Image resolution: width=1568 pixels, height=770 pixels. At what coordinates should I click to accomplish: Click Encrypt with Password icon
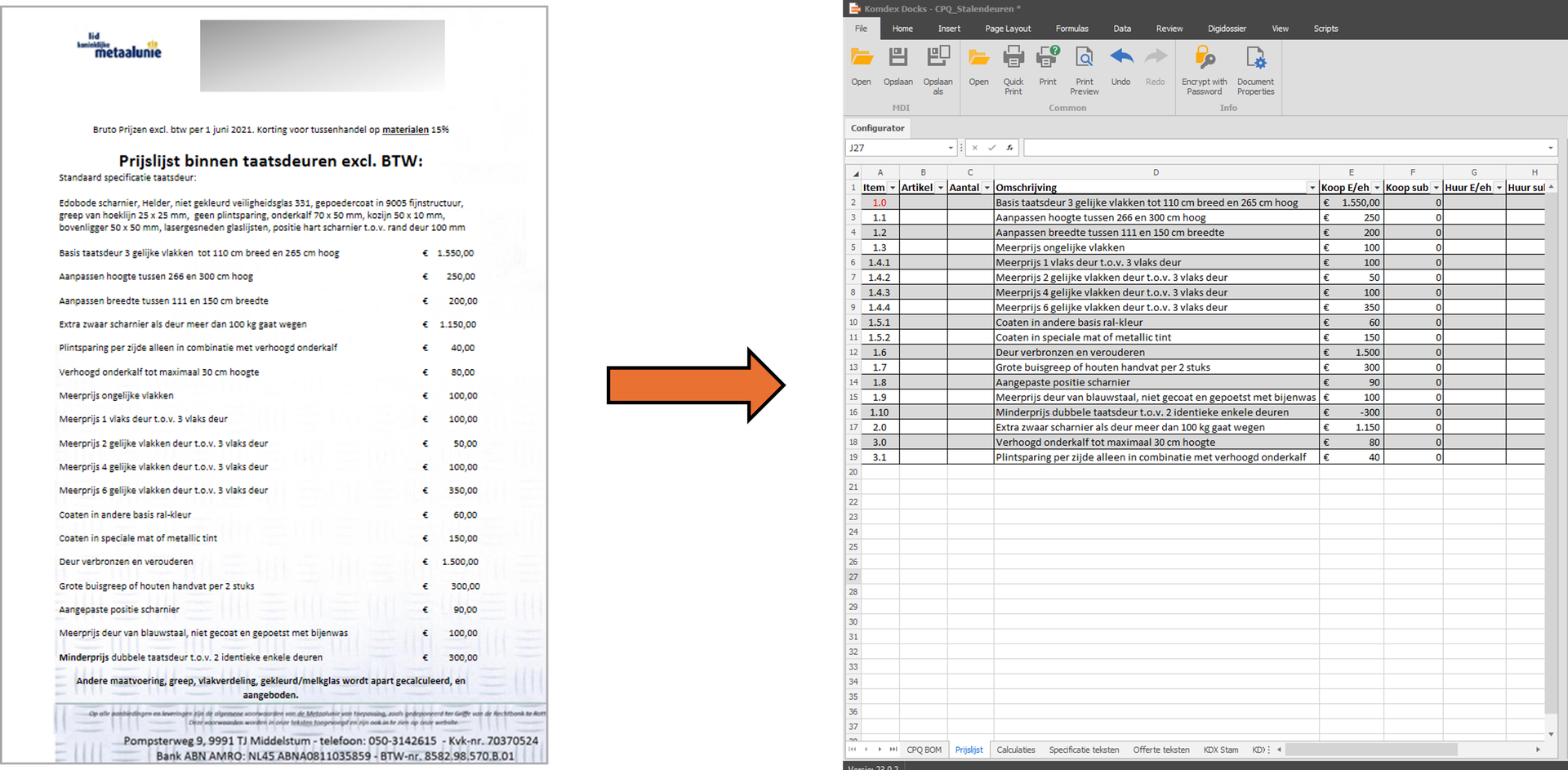pyautogui.click(x=1204, y=58)
